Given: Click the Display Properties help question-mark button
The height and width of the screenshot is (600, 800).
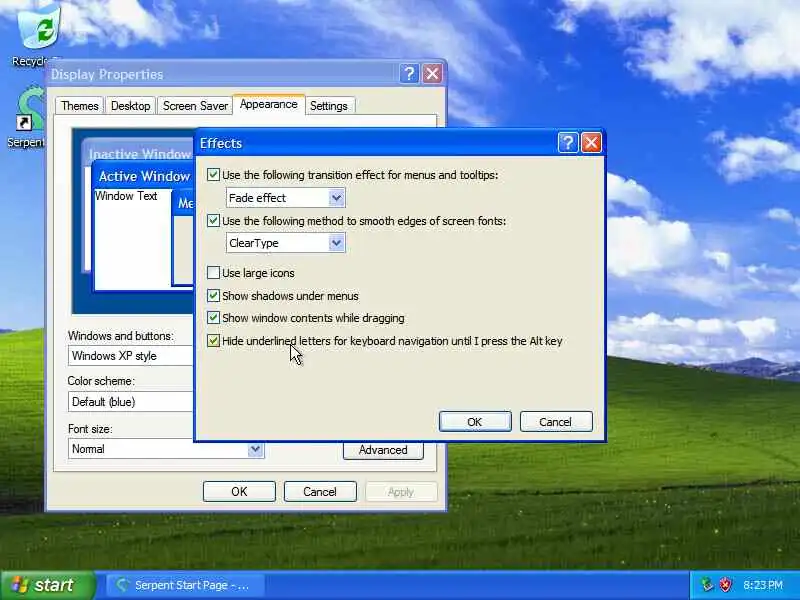Looking at the screenshot, I should 409,74.
